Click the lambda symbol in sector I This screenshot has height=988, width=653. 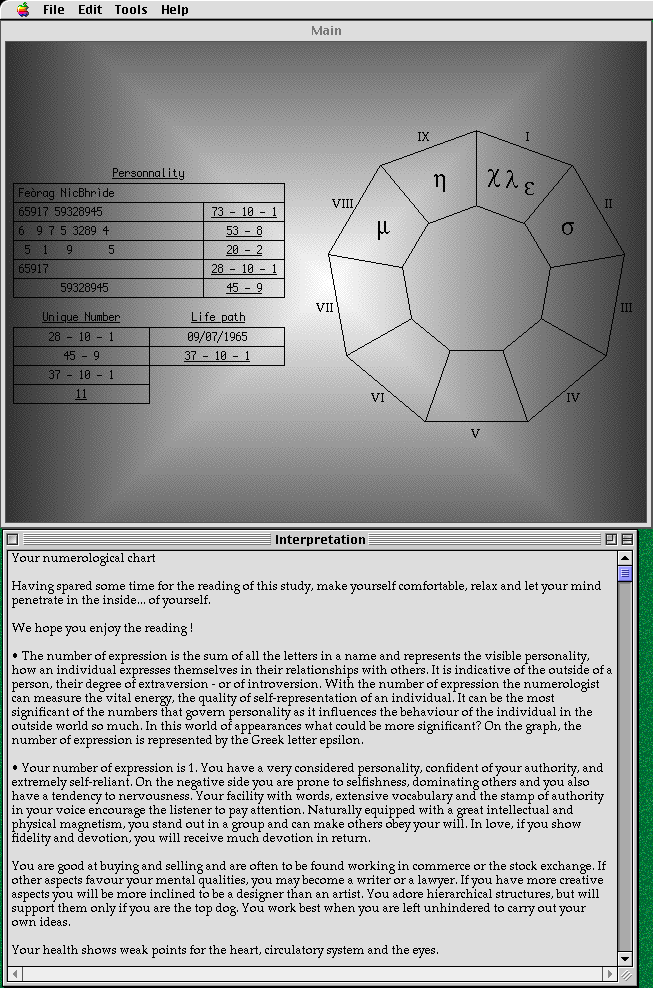pos(511,178)
